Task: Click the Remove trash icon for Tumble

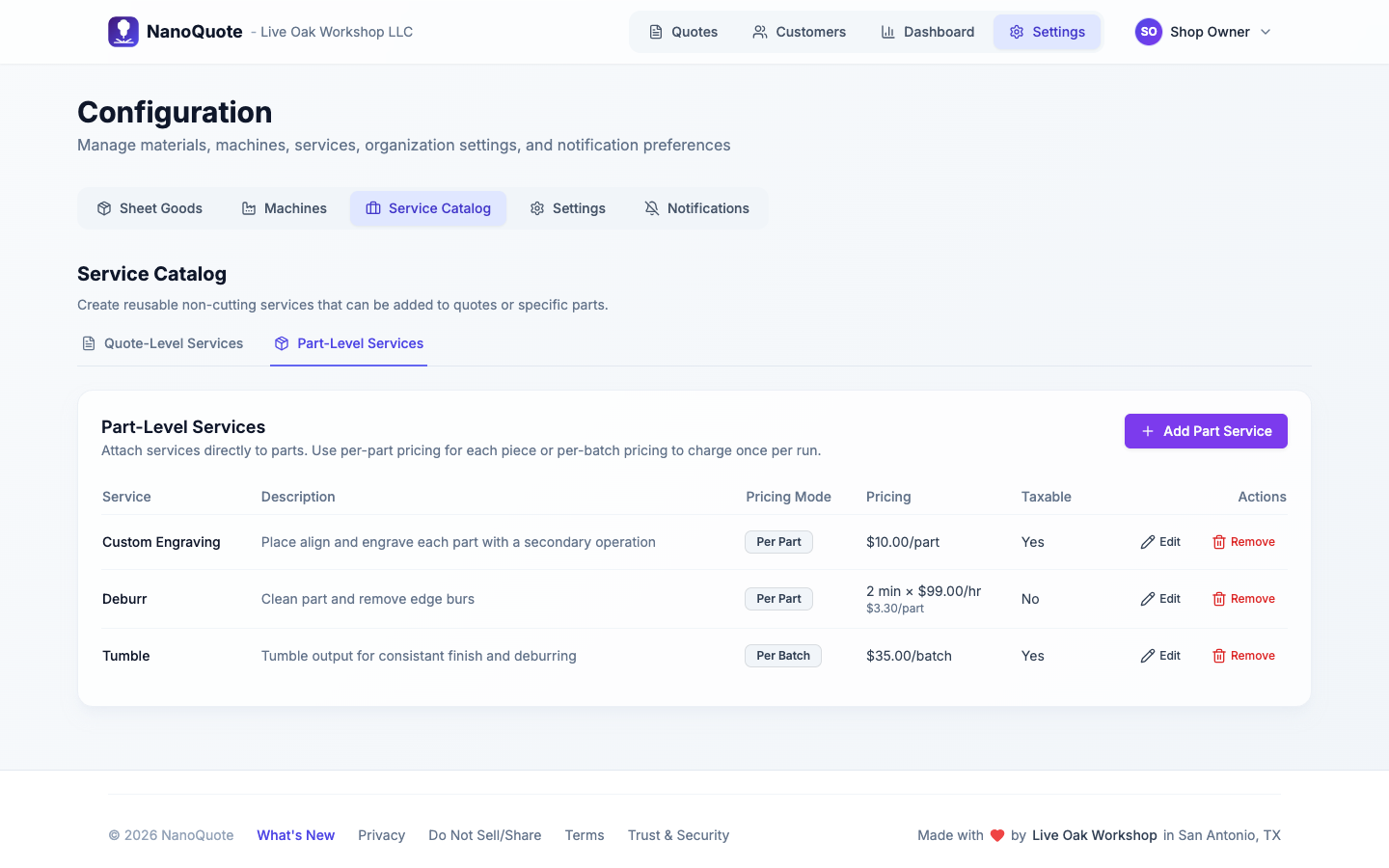Action: coord(1218,655)
